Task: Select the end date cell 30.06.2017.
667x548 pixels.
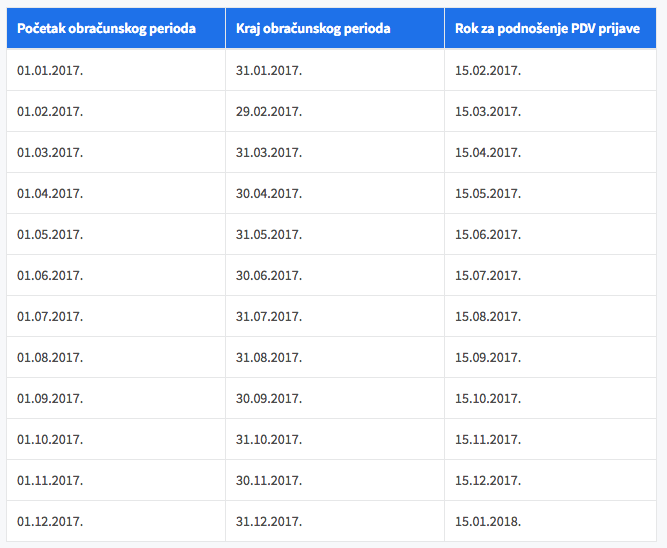Action: pyautogui.click(x=335, y=275)
